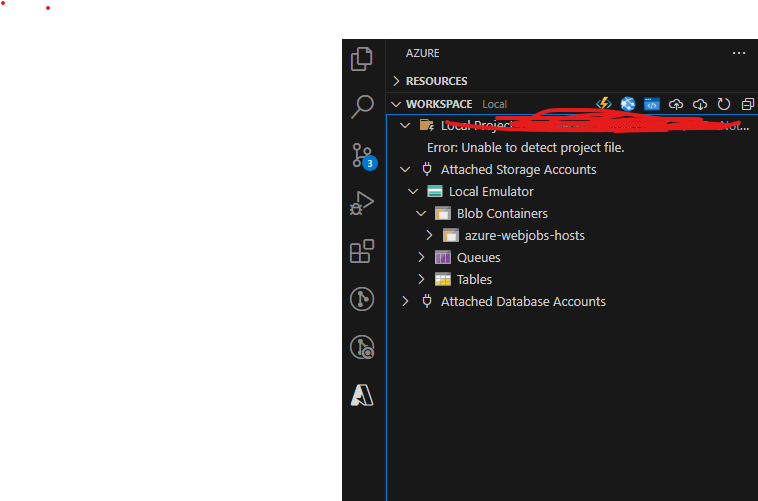Collapse the Local Project node
758x501 pixels.
(x=405, y=125)
